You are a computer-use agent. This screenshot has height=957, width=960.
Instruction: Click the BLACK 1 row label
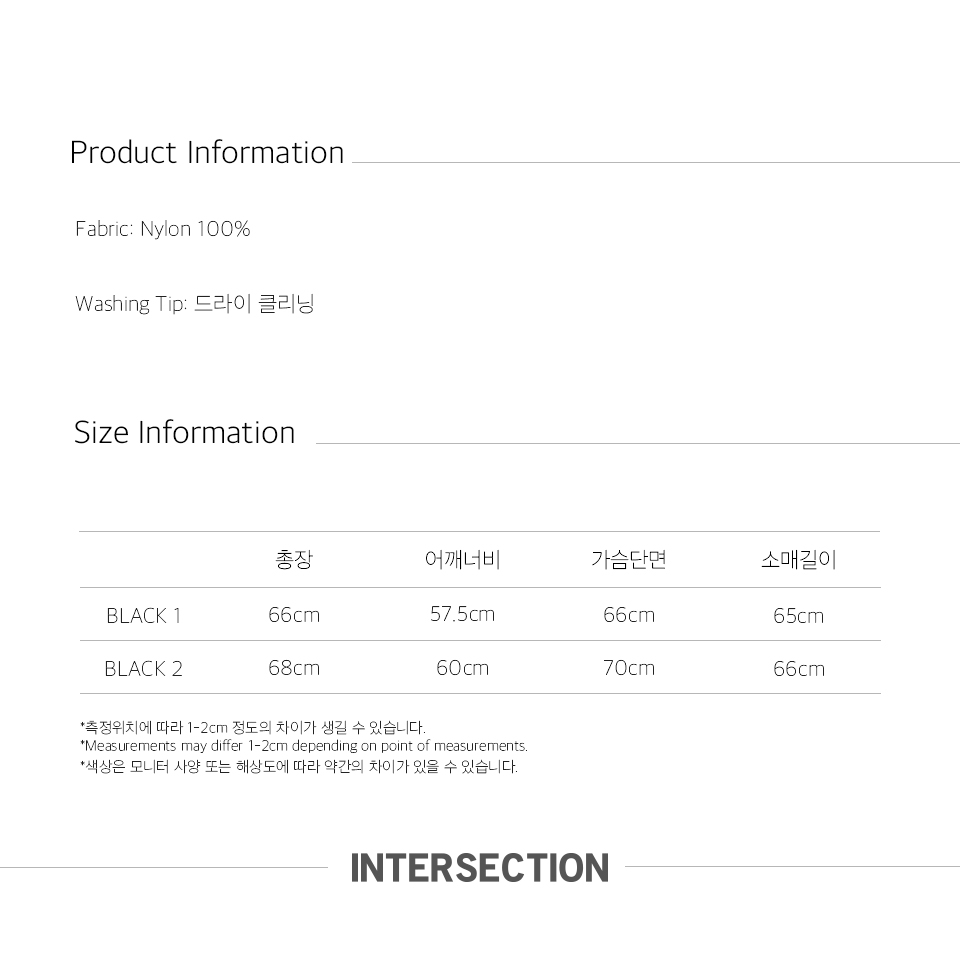(144, 616)
